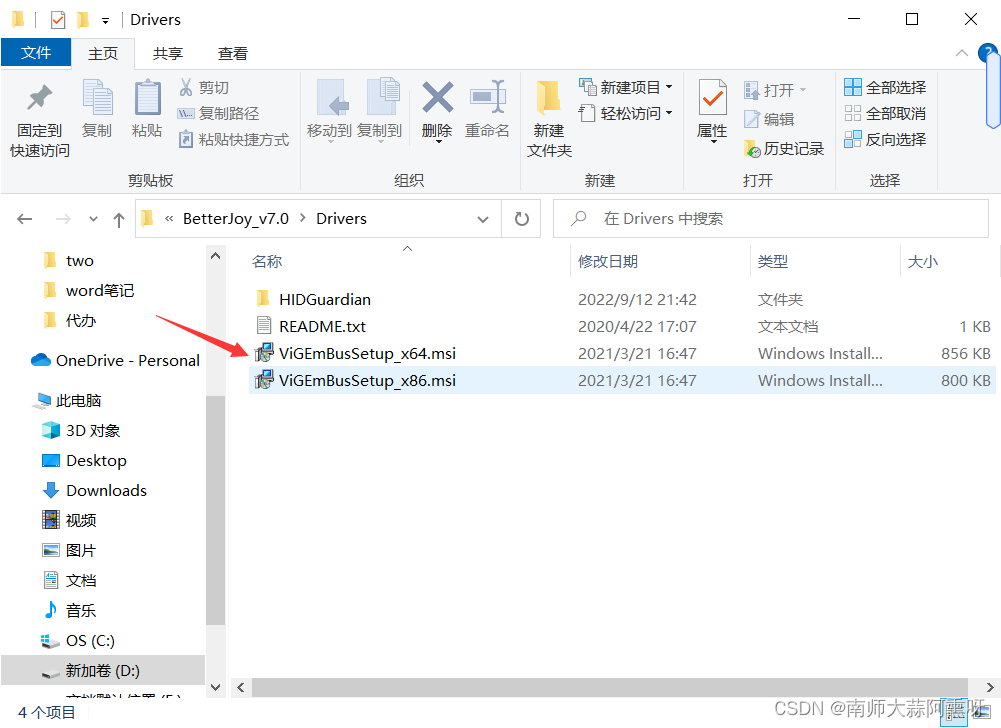Image resolution: width=1001 pixels, height=728 pixels.
Task: Click Invert Selection (反向选择)
Action: [x=885, y=139]
